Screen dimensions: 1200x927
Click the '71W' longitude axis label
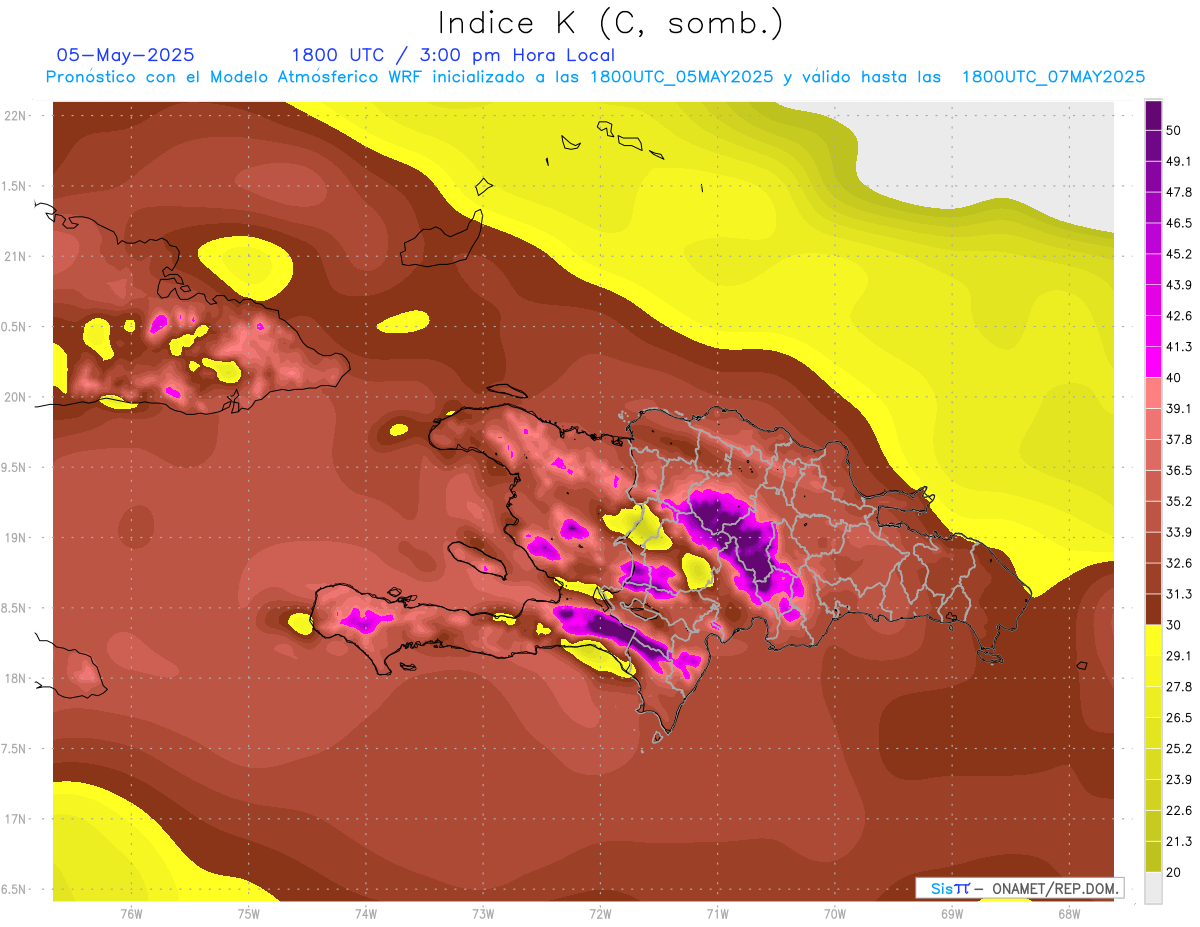717,914
